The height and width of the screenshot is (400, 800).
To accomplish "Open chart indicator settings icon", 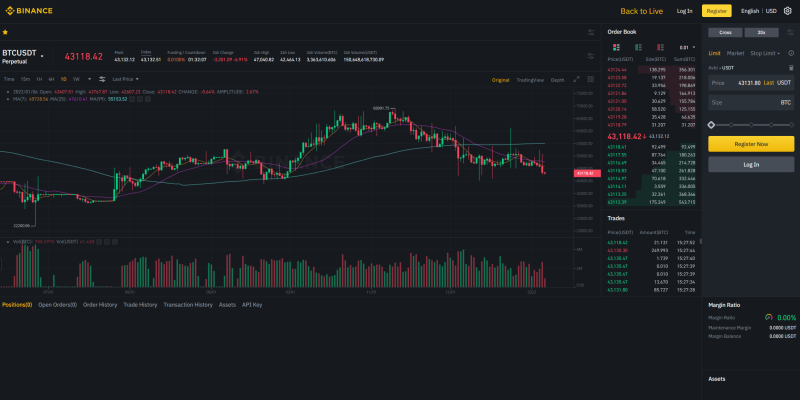I will [x=102, y=79].
